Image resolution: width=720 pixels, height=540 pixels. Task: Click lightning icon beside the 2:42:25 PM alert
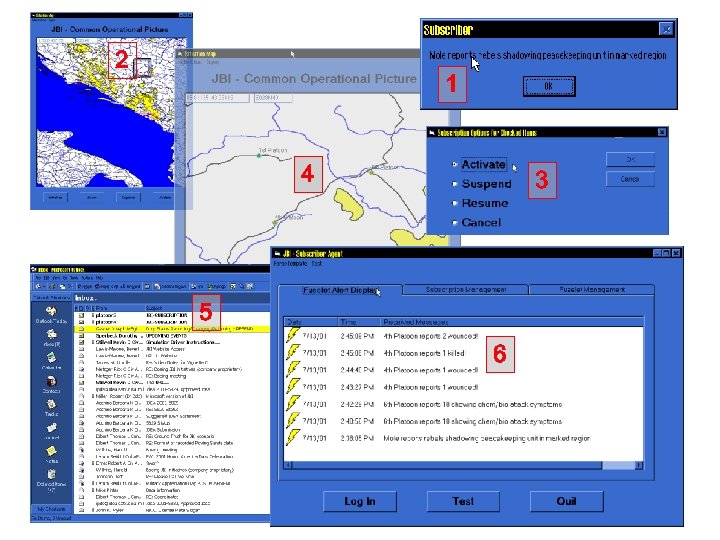pos(292,404)
